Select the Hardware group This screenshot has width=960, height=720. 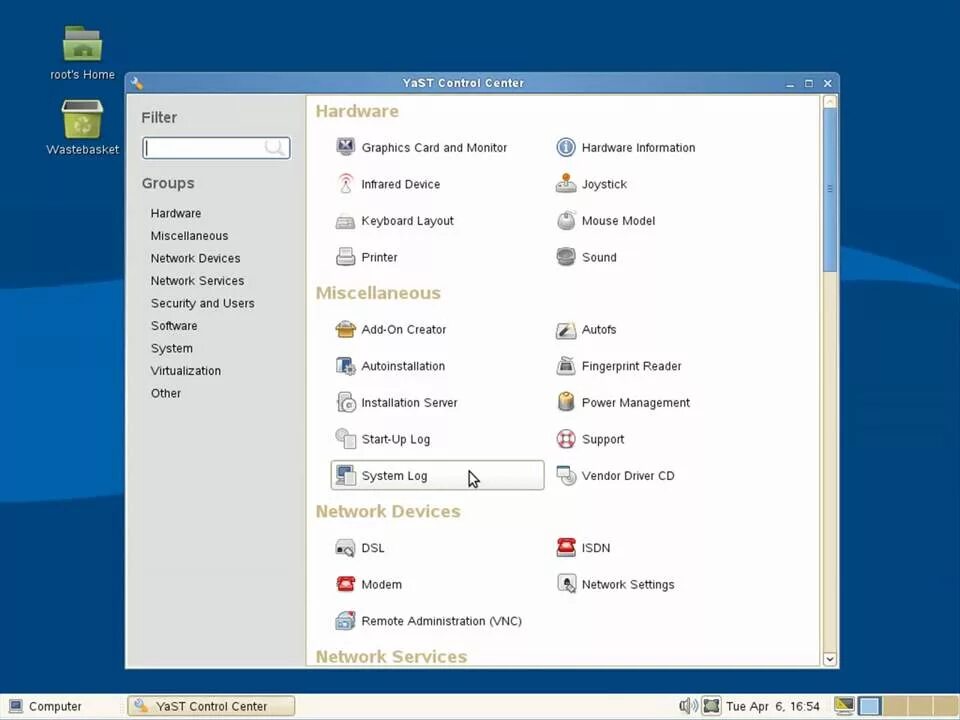(x=176, y=213)
